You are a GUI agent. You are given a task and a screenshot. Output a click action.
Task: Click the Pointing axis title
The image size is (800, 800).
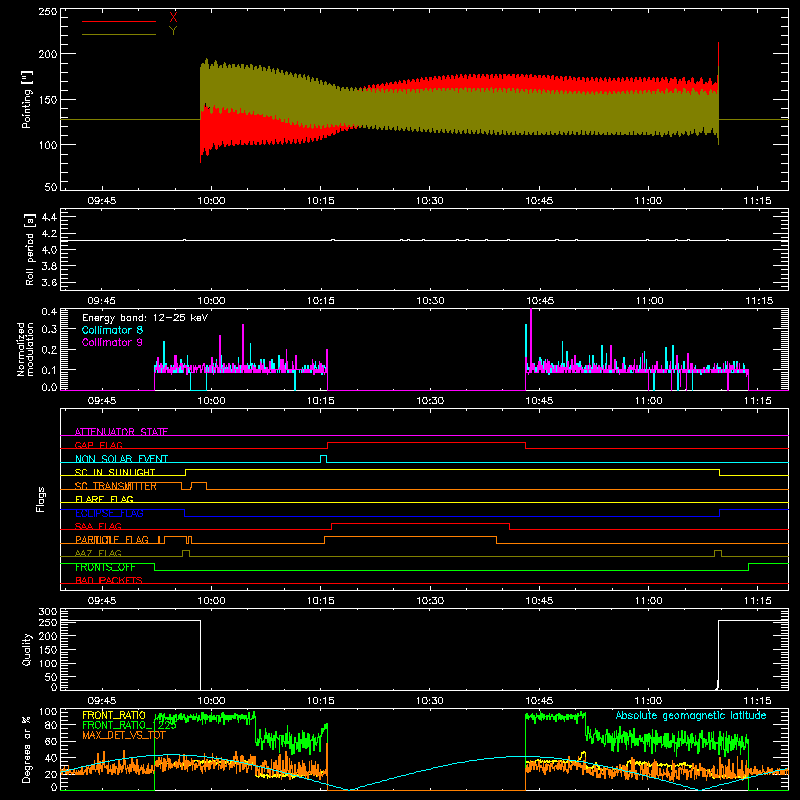click(27, 99)
